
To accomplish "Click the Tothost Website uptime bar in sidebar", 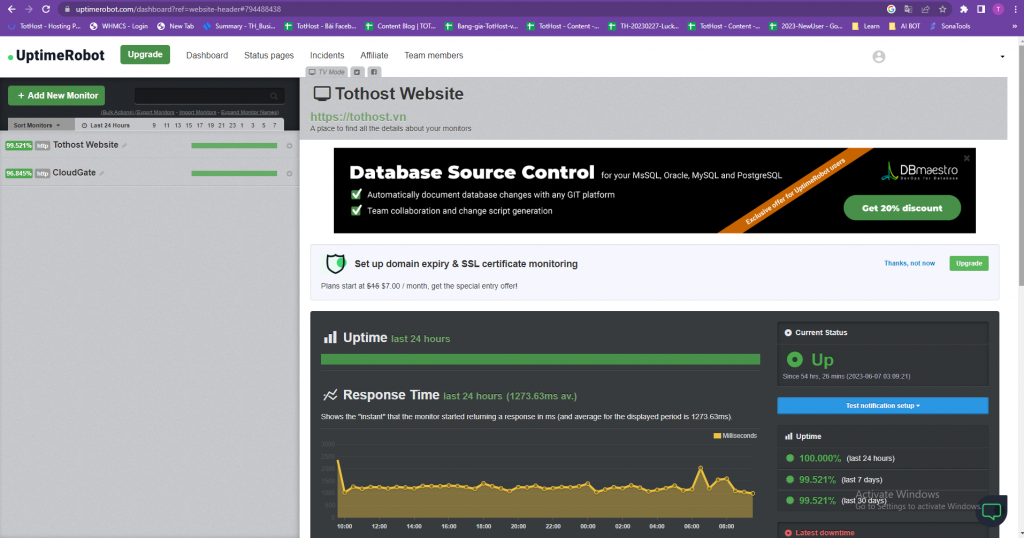I will point(234,146).
